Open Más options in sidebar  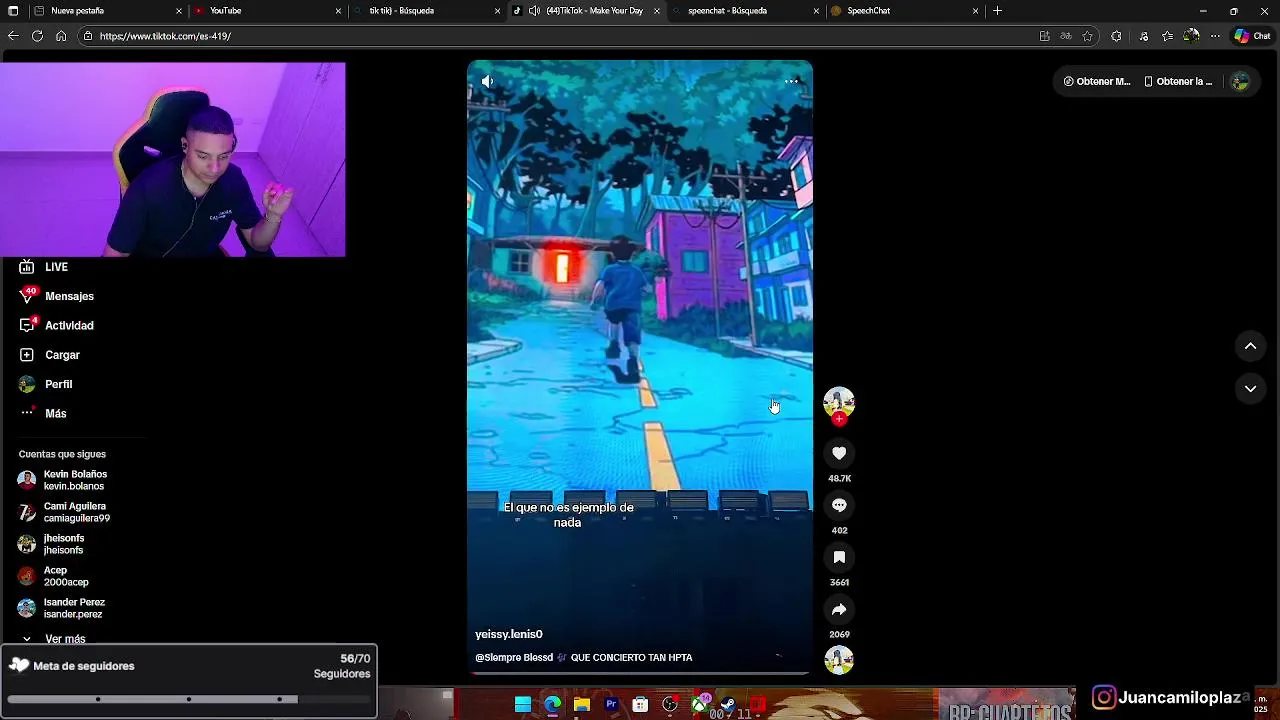coord(43,413)
